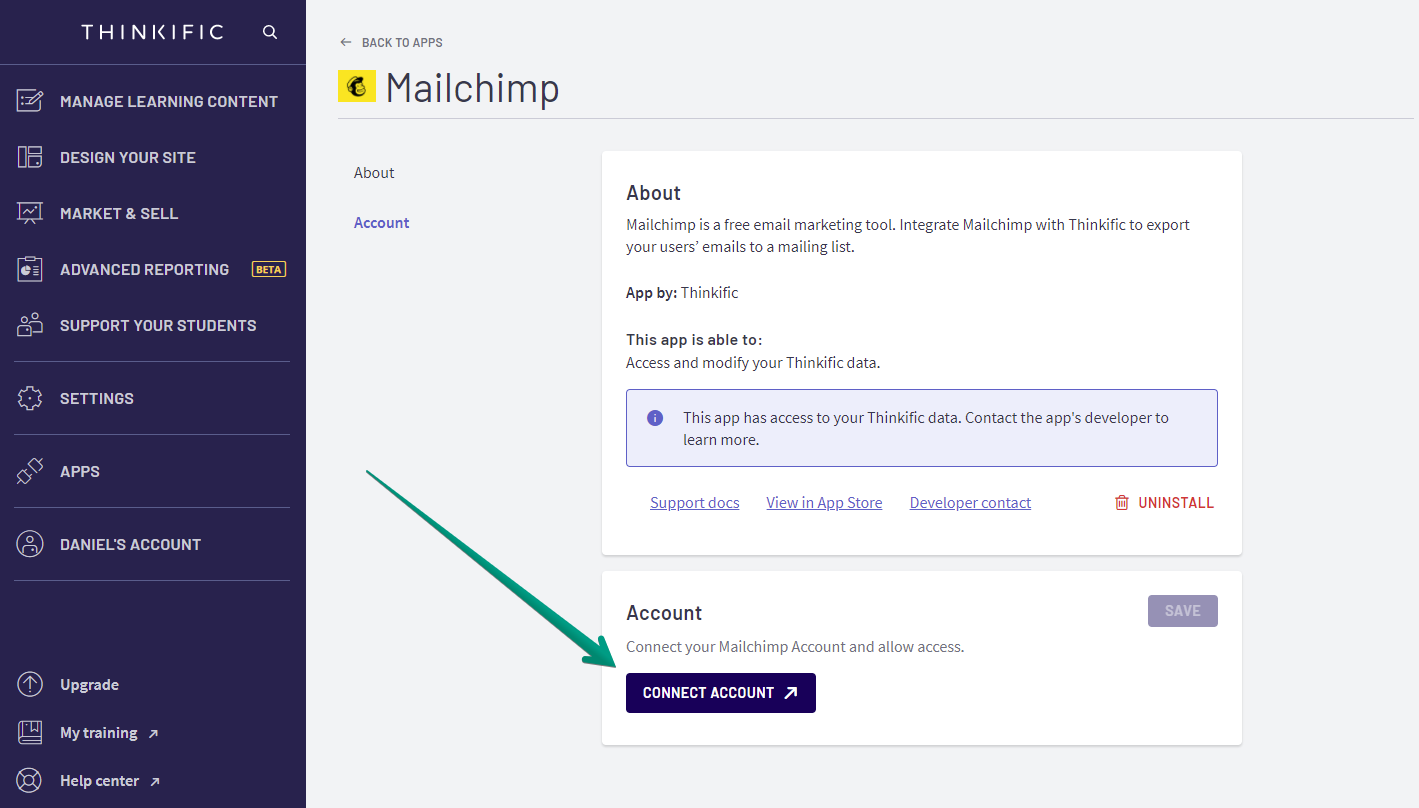This screenshot has height=808, width=1419.
Task: Click the Developer contact link
Action: [970, 503]
